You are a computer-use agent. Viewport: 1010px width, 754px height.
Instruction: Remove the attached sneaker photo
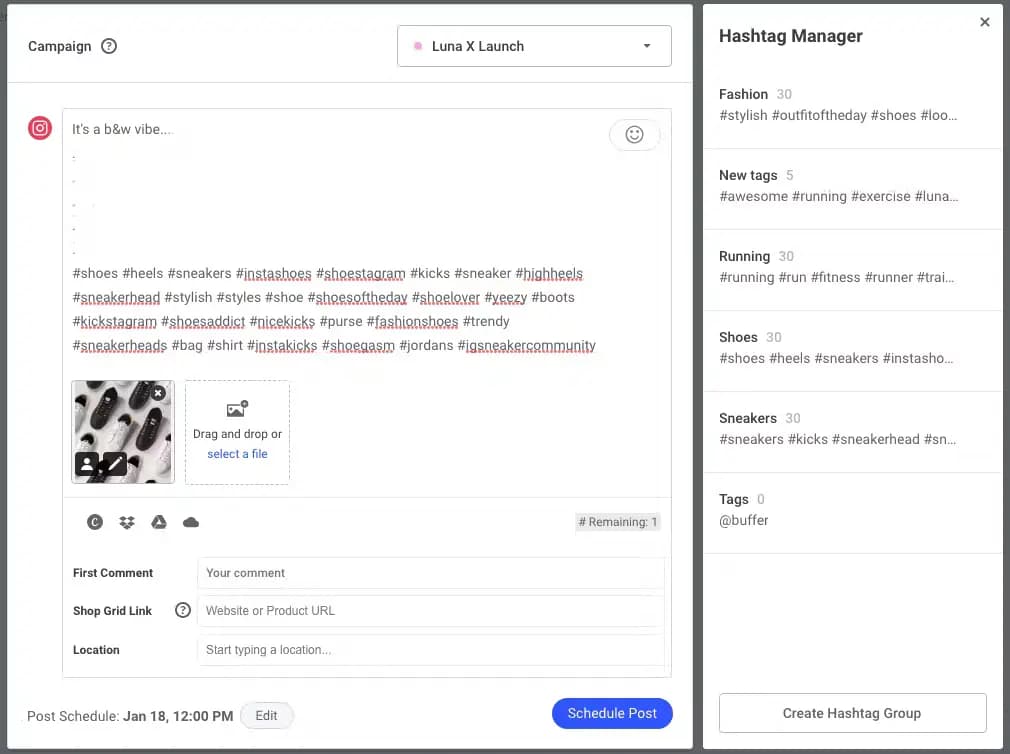[158, 393]
